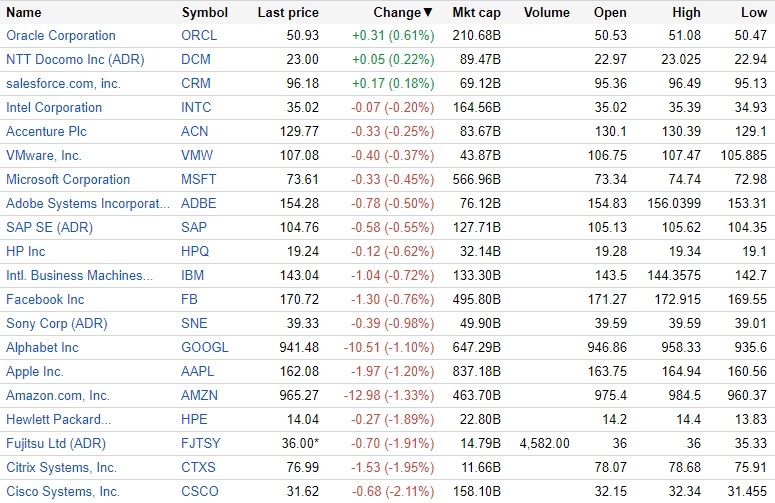Viewport: 775px width, 503px height.
Task: Sort table by the Change column arrow
Action: click(x=429, y=13)
